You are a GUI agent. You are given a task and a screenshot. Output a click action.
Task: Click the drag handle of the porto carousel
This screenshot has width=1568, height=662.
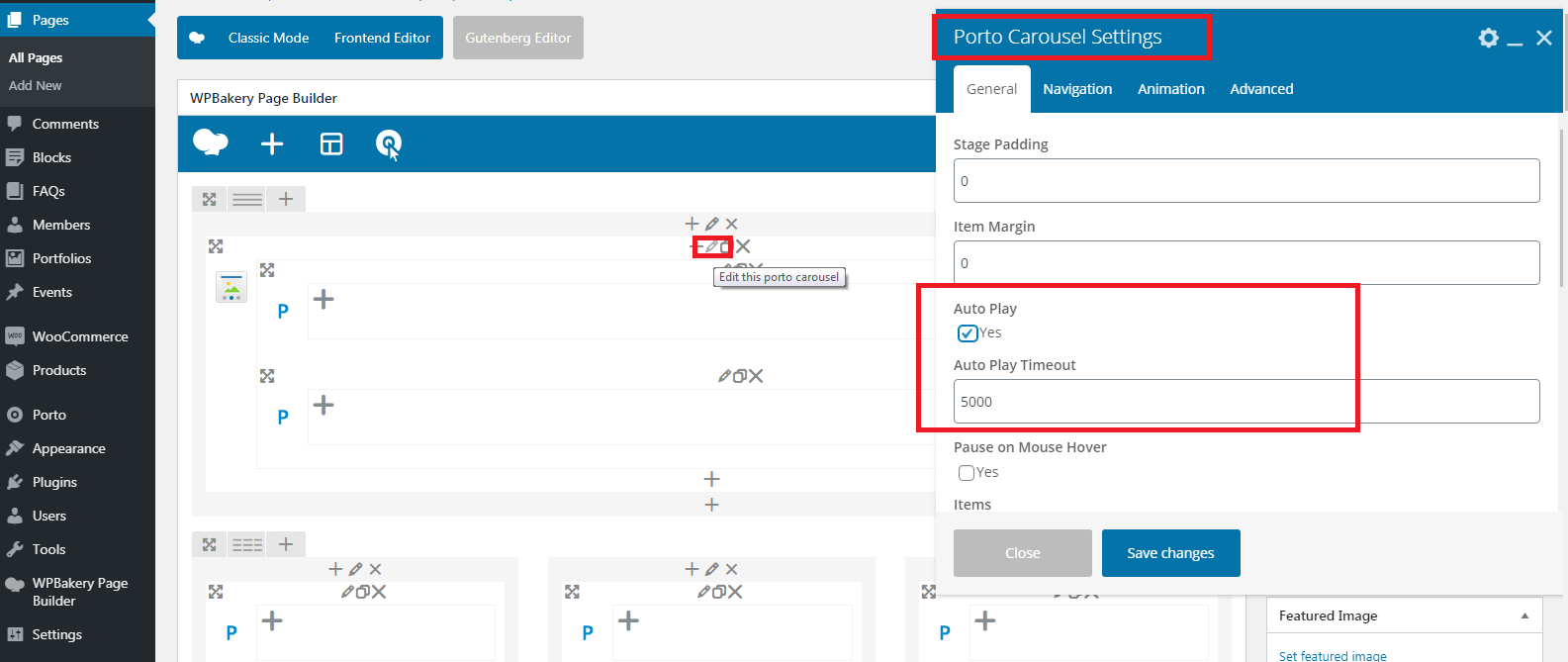(216, 246)
